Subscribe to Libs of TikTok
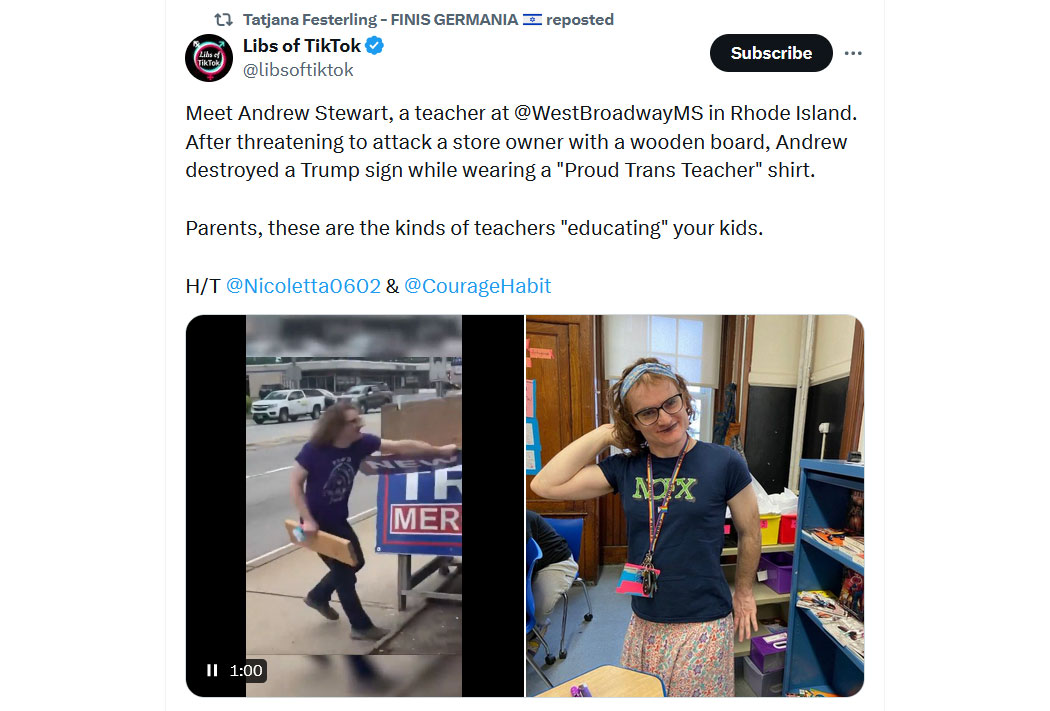1050x711 pixels. pos(771,53)
